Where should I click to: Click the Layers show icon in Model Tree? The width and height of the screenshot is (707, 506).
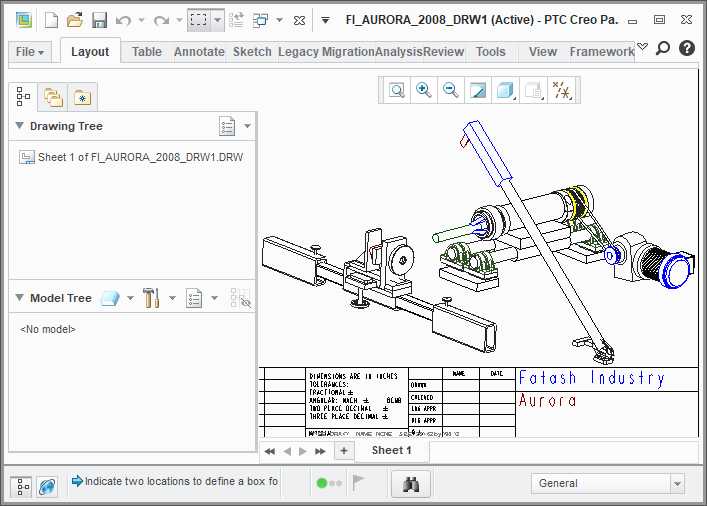pos(110,298)
